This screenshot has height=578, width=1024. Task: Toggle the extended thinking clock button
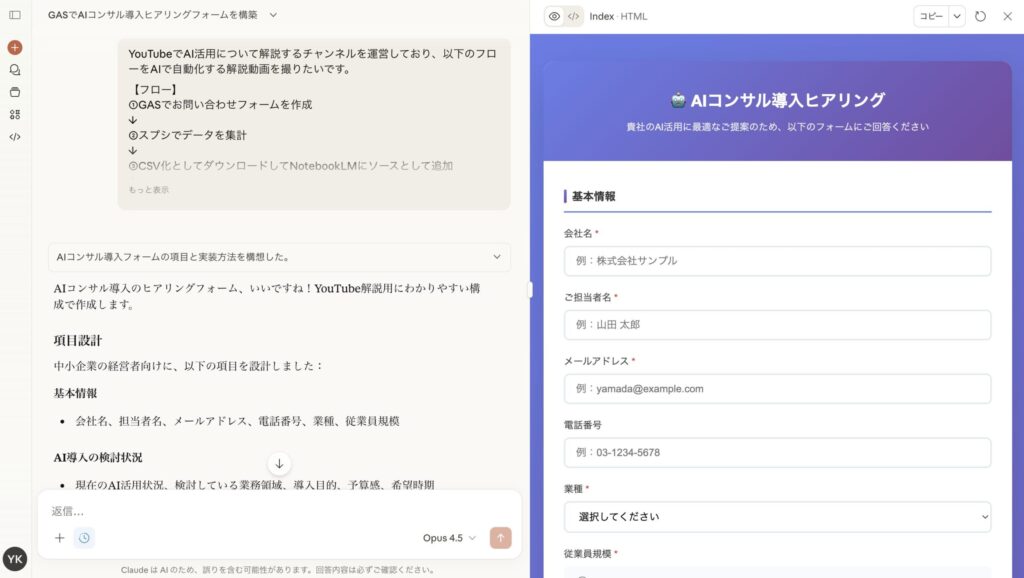click(84, 538)
